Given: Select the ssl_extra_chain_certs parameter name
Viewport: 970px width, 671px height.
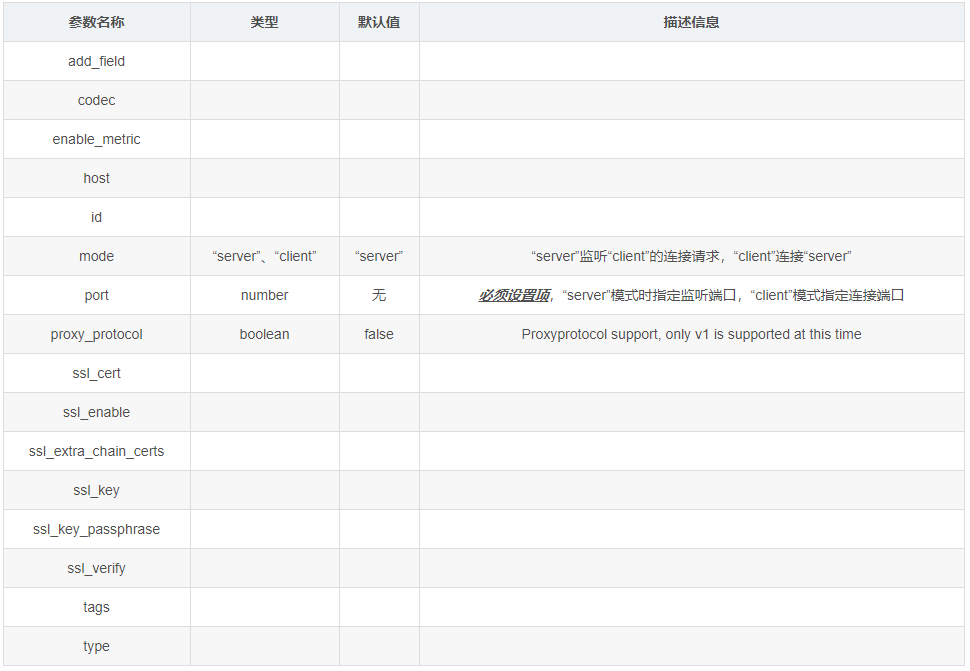Looking at the screenshot, I should [97, 451].
